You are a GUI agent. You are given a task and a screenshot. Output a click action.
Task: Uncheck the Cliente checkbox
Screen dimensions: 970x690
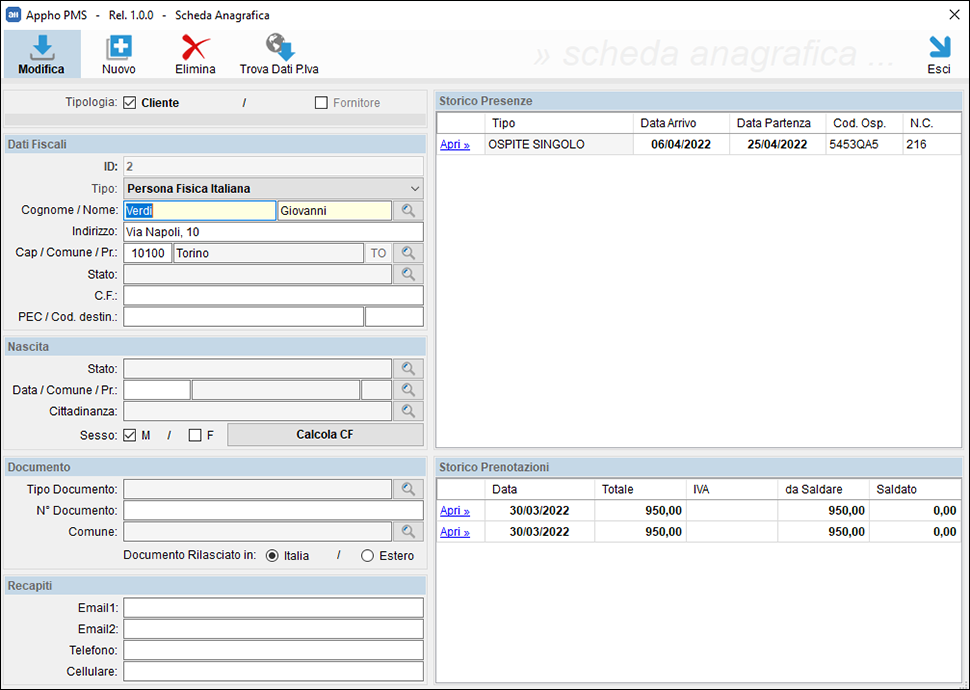tap(130, 103)
